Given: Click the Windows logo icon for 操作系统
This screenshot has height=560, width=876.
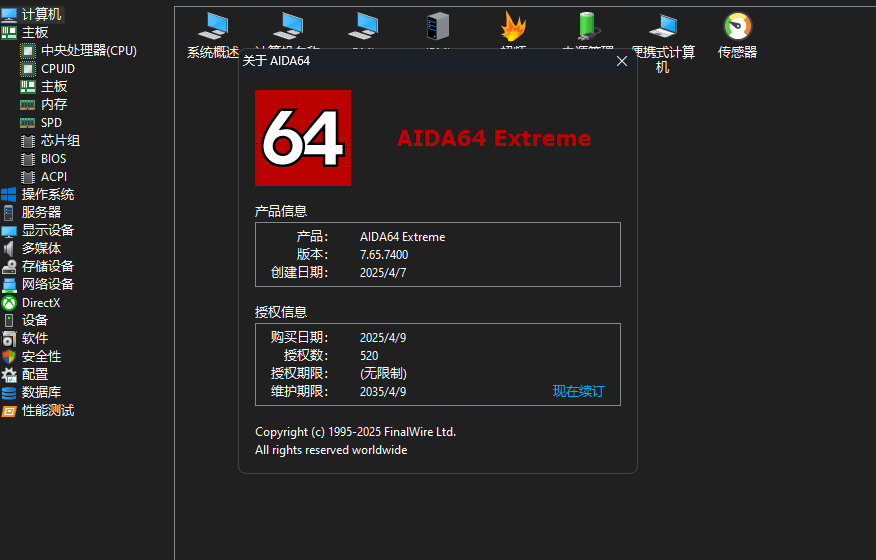Looking at the screenshot, I should tap(9, 194).
